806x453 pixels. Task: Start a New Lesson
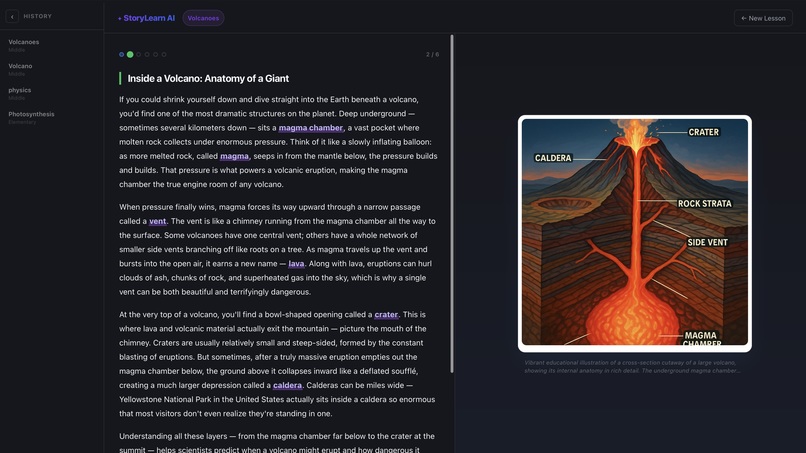click(x=763, y=18)
